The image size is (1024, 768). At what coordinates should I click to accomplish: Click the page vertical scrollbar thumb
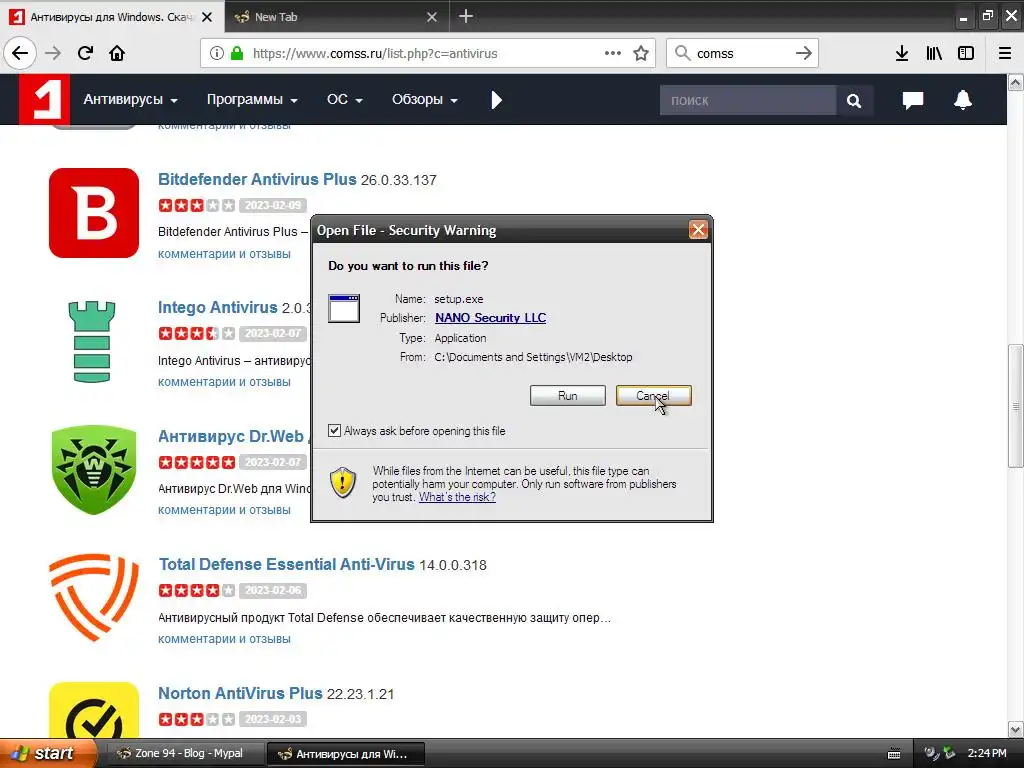[x=1015, y=406]
